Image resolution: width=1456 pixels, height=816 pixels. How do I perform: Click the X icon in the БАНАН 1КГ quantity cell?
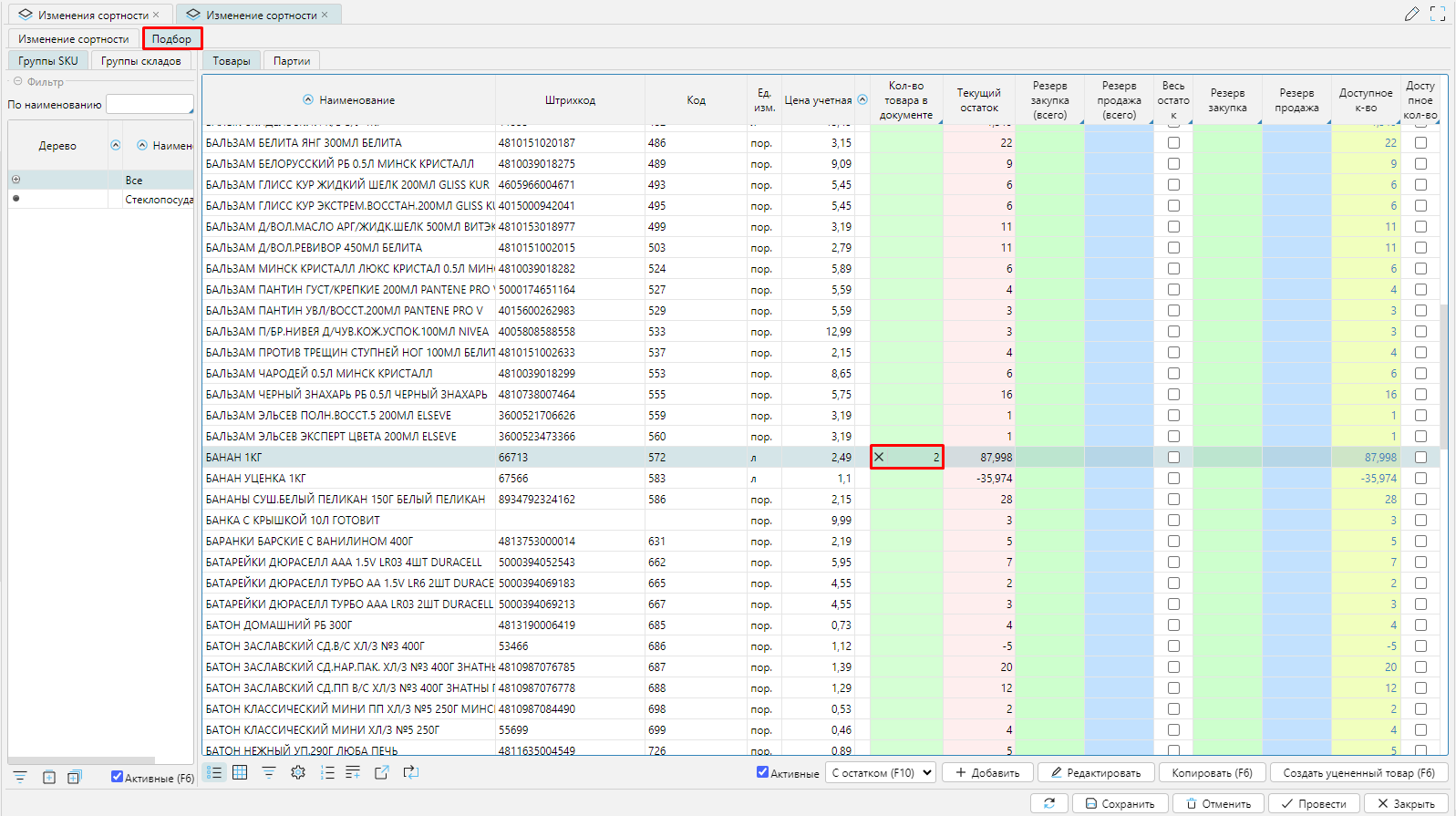click(x=879, y=457)
